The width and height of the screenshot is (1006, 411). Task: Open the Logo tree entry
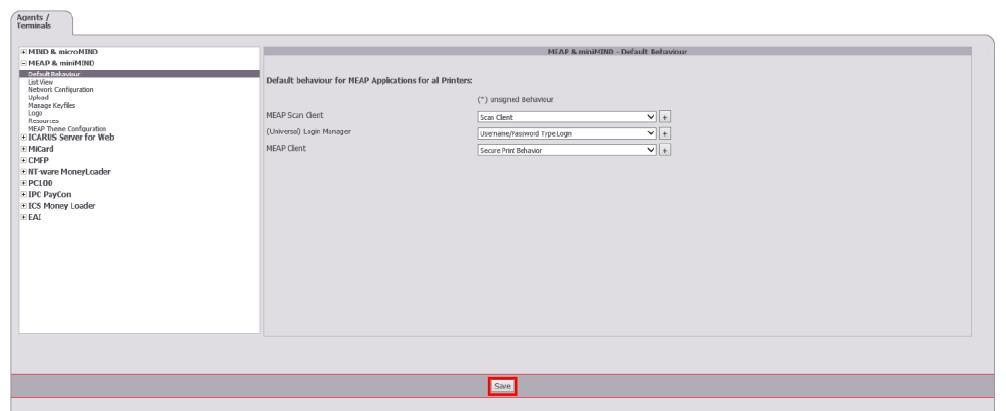coord(35,113)
